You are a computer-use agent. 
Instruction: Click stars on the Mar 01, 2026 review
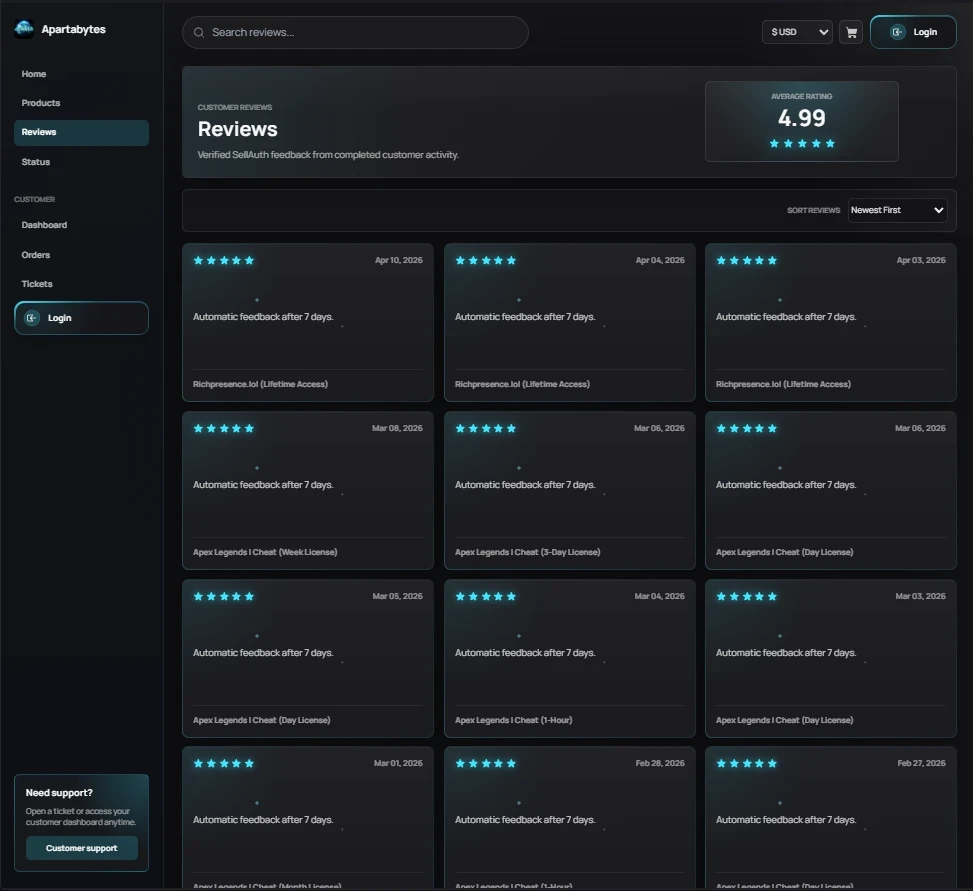(223, 763)
